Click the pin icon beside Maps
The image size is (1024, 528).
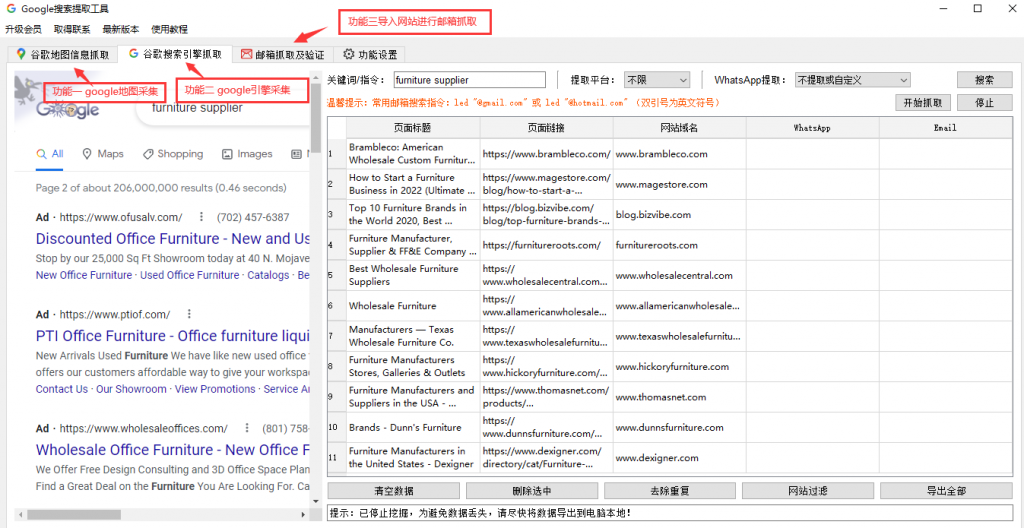(87, 154)
